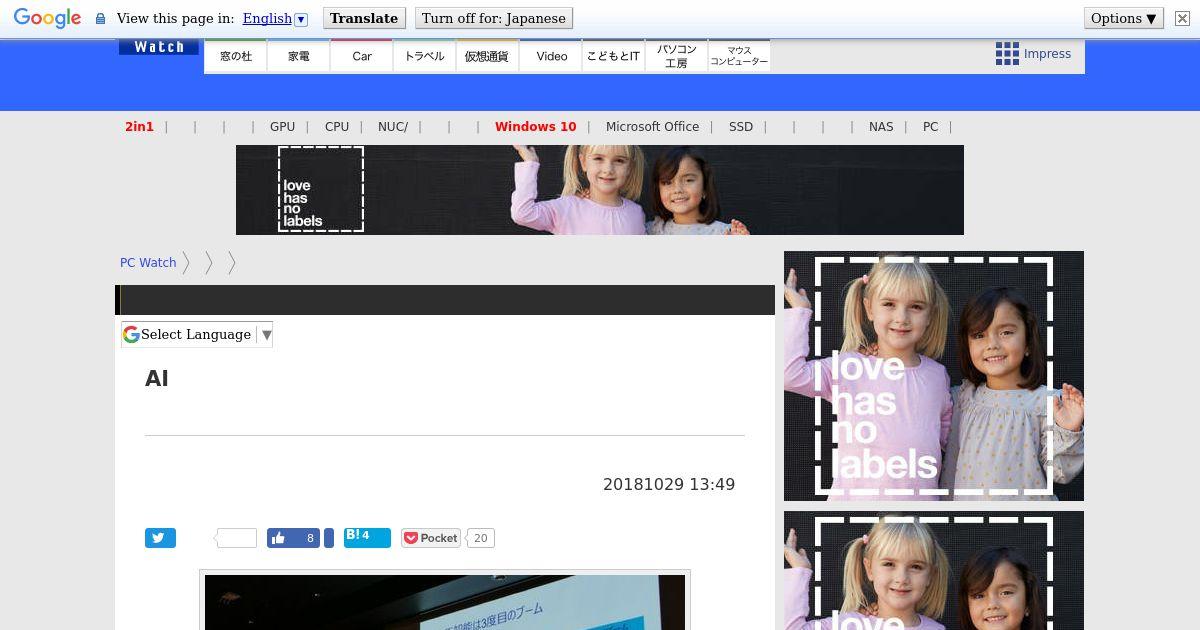This screenshot has height=630, width=1200.
Task: Go to the NUC/ topic link
Action: [393, 127]
